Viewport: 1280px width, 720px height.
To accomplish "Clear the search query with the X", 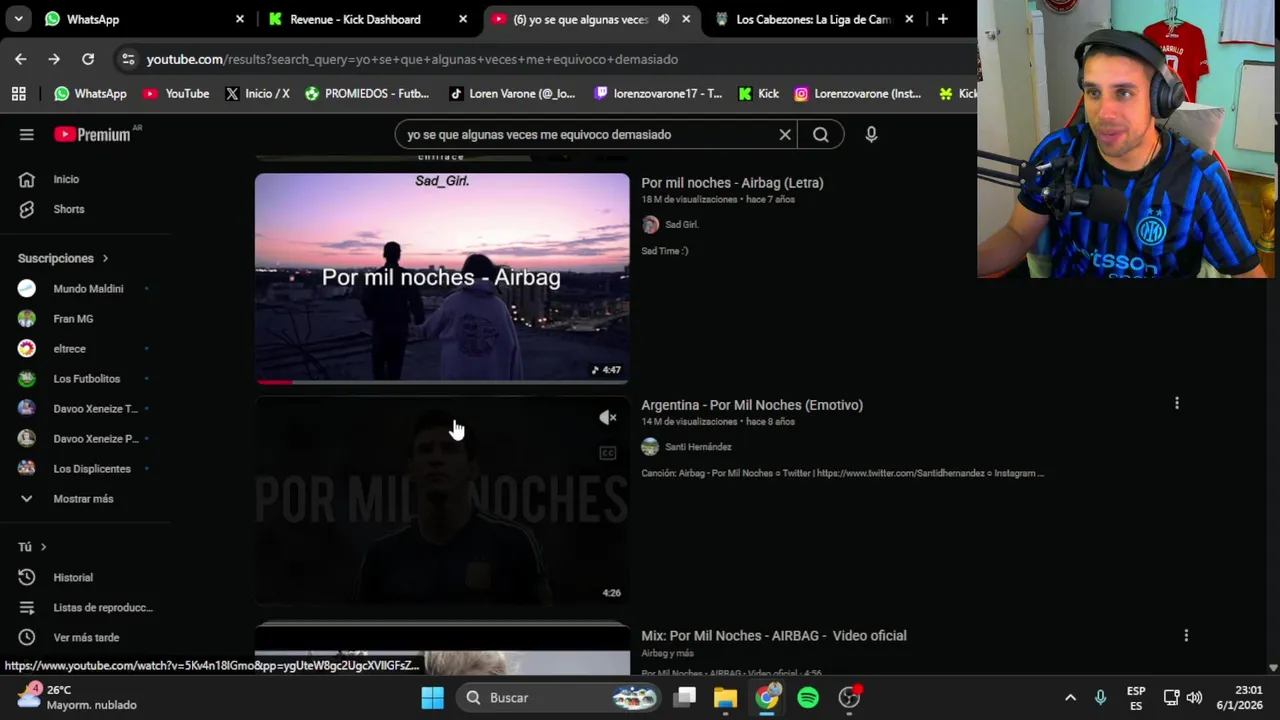I will tap(785, 134).
